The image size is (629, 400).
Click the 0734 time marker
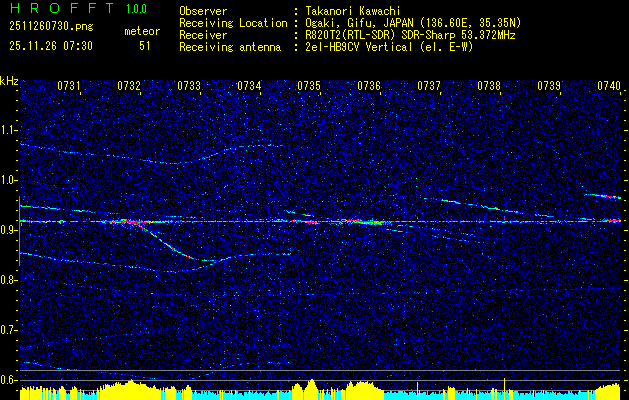click(249, 85)
